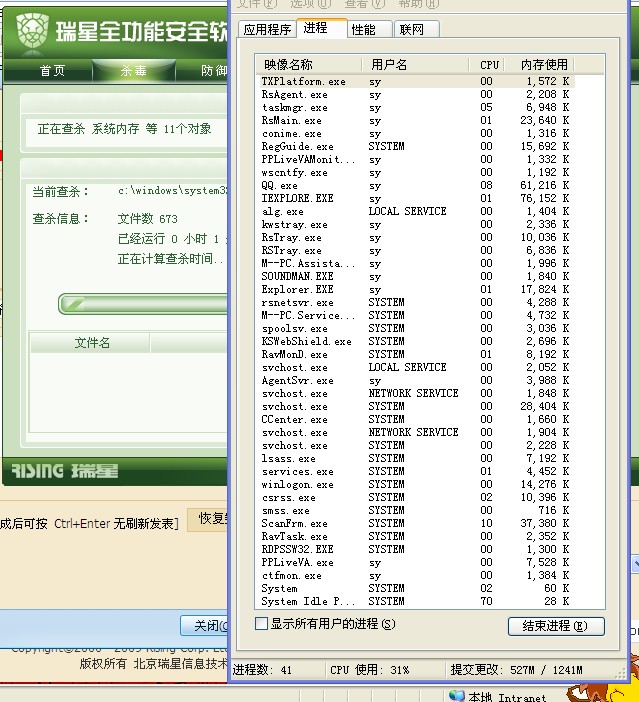Select the M--PC.Assista... process
This screenshot has width=639, height=702.
point(415,263)
